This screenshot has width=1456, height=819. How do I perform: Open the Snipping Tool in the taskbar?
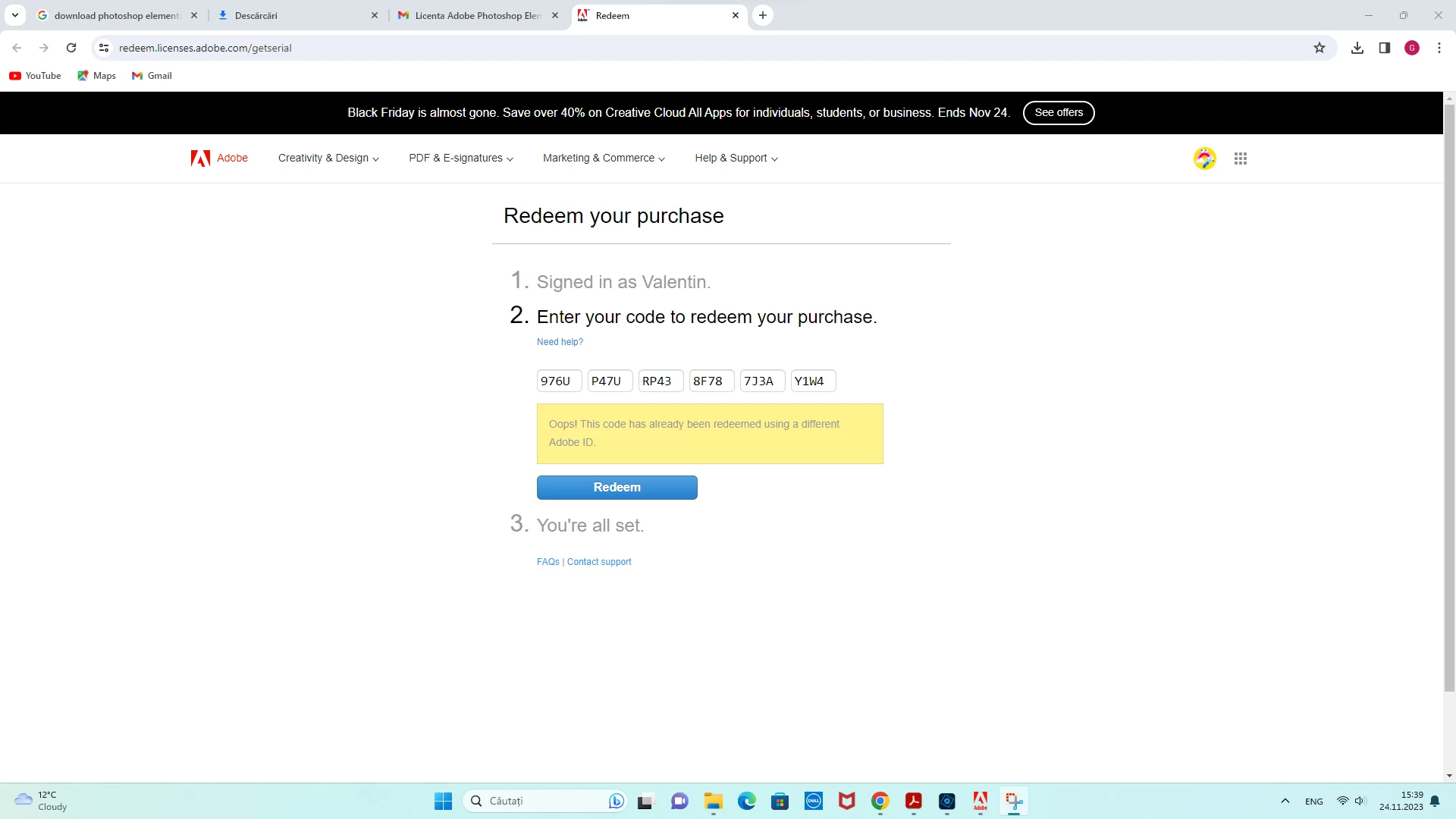click(x=1013, y=802)
